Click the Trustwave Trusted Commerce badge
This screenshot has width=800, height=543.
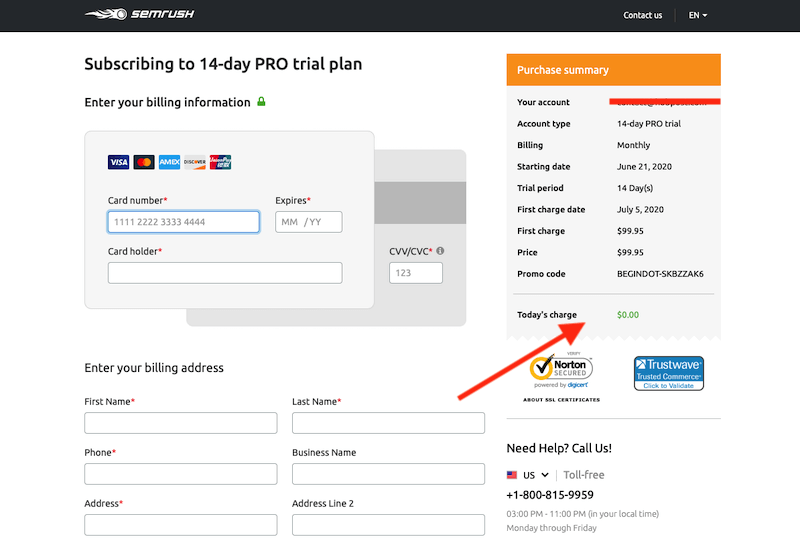(x=669, y=373)
